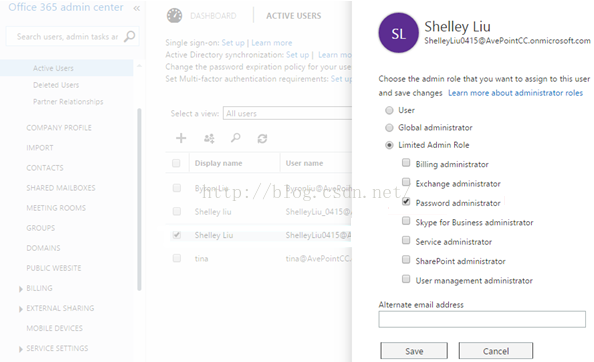The height and width of the screenshot is (362, 594).
Task: Check the Skype for Business administrator checkbox
Action: tap(406, 221)
